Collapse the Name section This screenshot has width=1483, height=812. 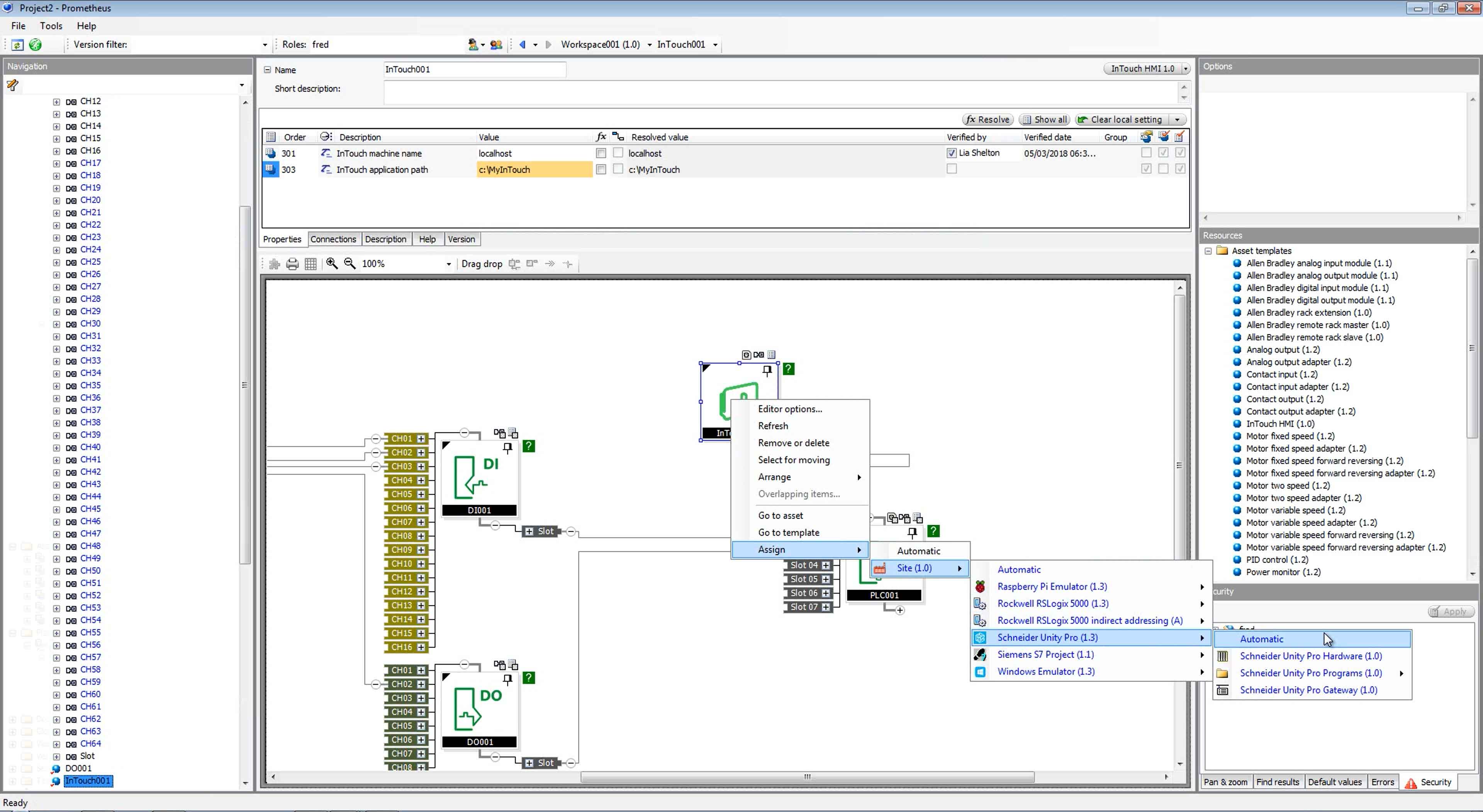point(267,70)
